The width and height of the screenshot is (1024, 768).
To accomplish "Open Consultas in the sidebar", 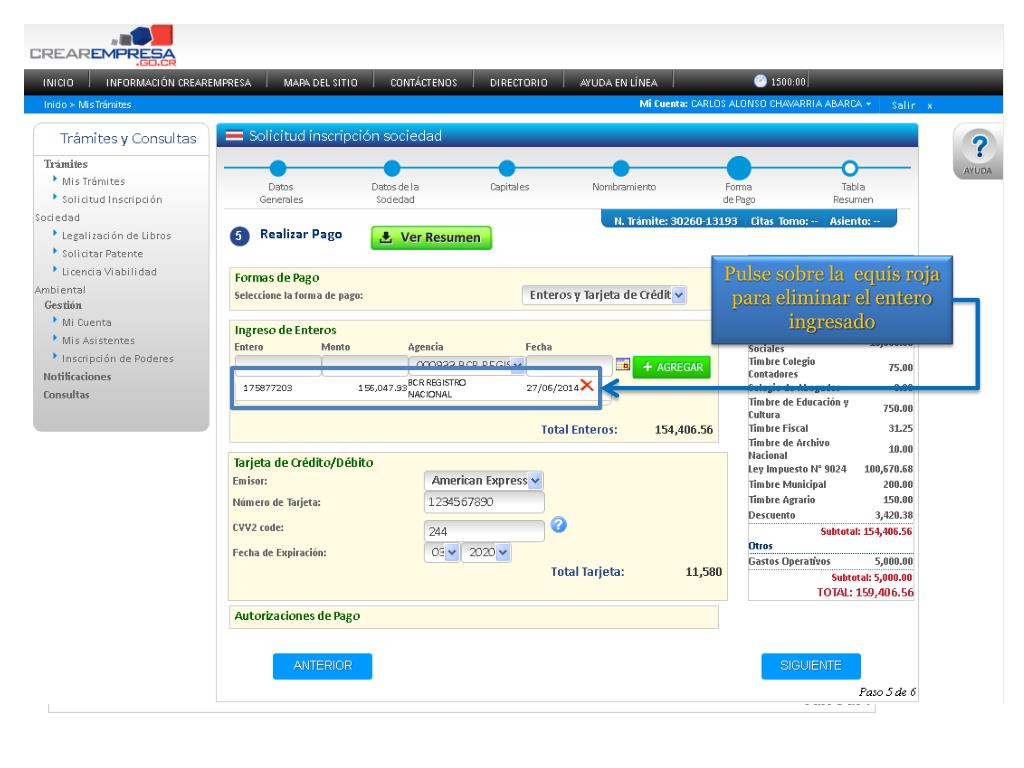I will pyautogui.click(x=66, y=395).
